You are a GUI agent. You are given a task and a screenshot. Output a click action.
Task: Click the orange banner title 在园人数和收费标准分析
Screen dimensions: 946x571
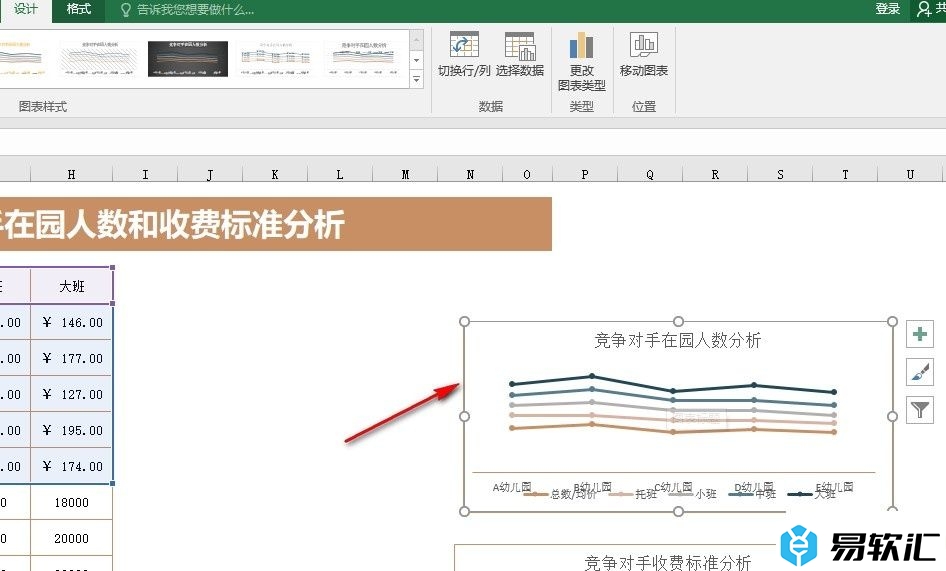coord(172,224)
